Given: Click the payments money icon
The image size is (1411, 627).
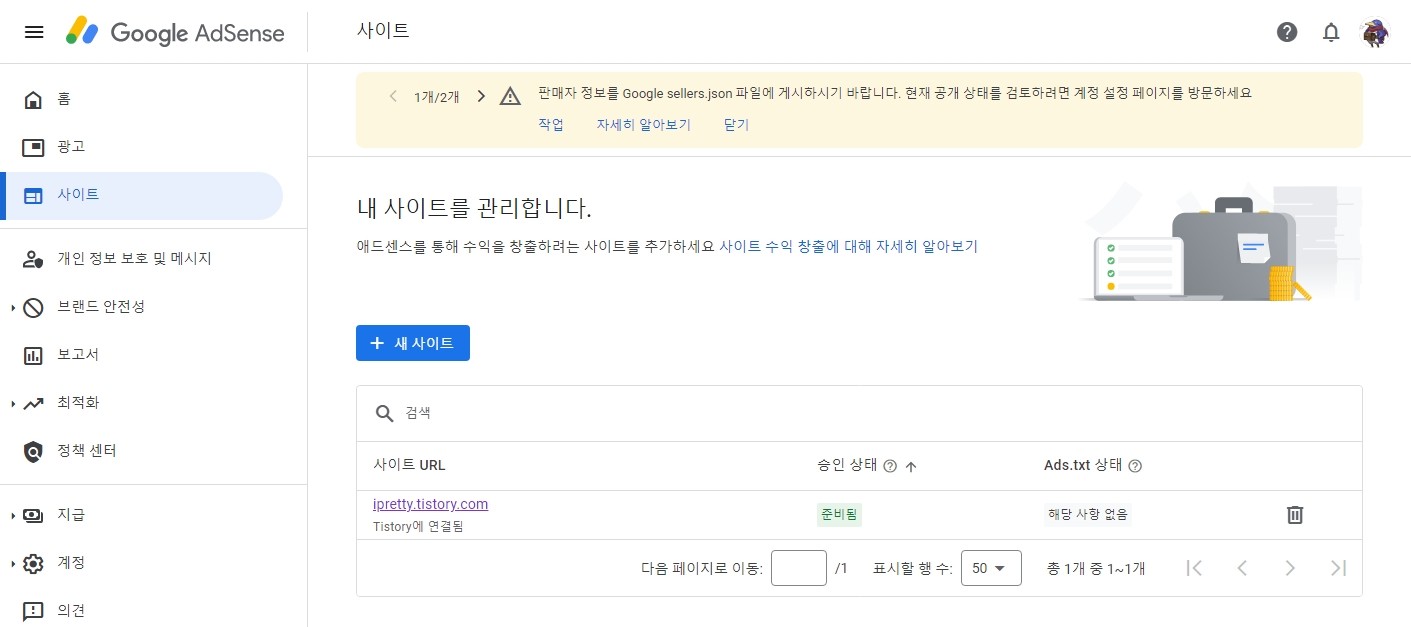Looking at the screenshot, I should point(33,516).
